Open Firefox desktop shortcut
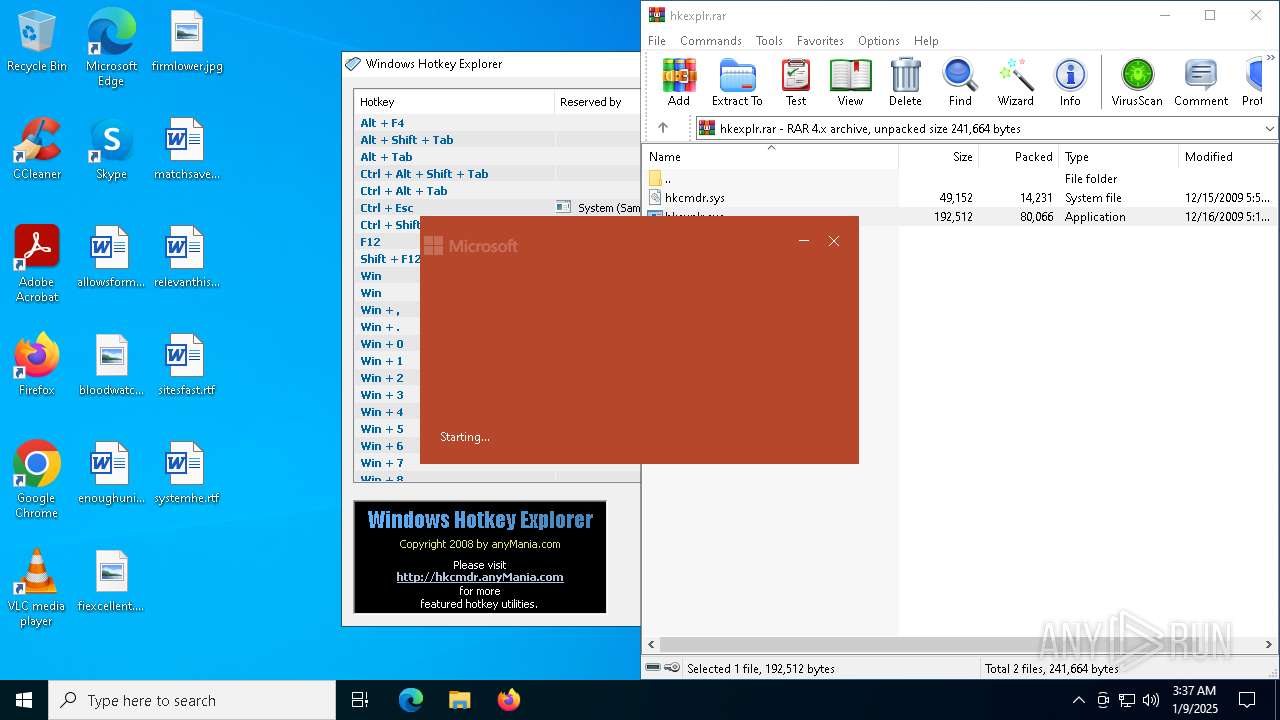The image size is (1280, 720). coord(37,364)
